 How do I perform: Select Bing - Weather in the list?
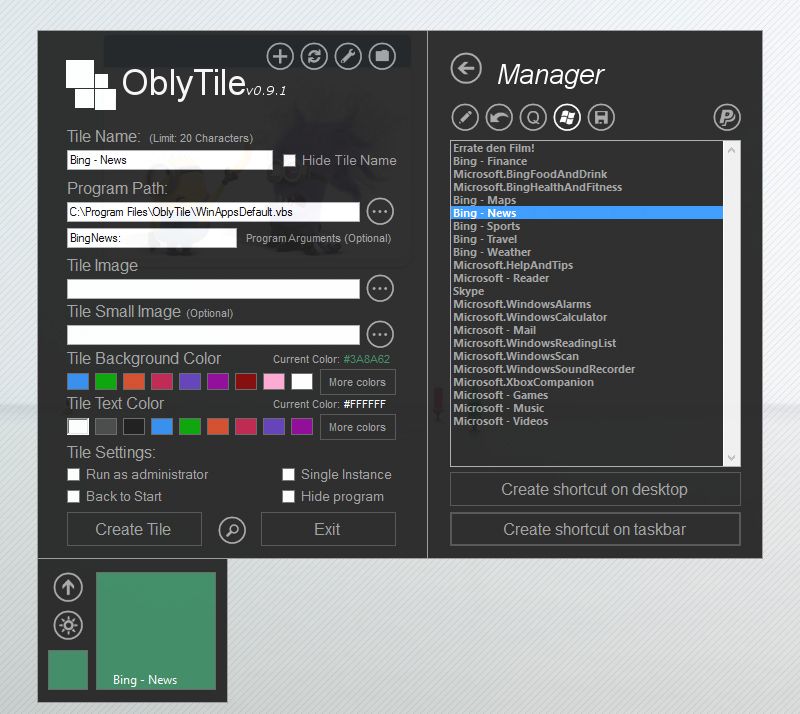[x=587, y=253]
